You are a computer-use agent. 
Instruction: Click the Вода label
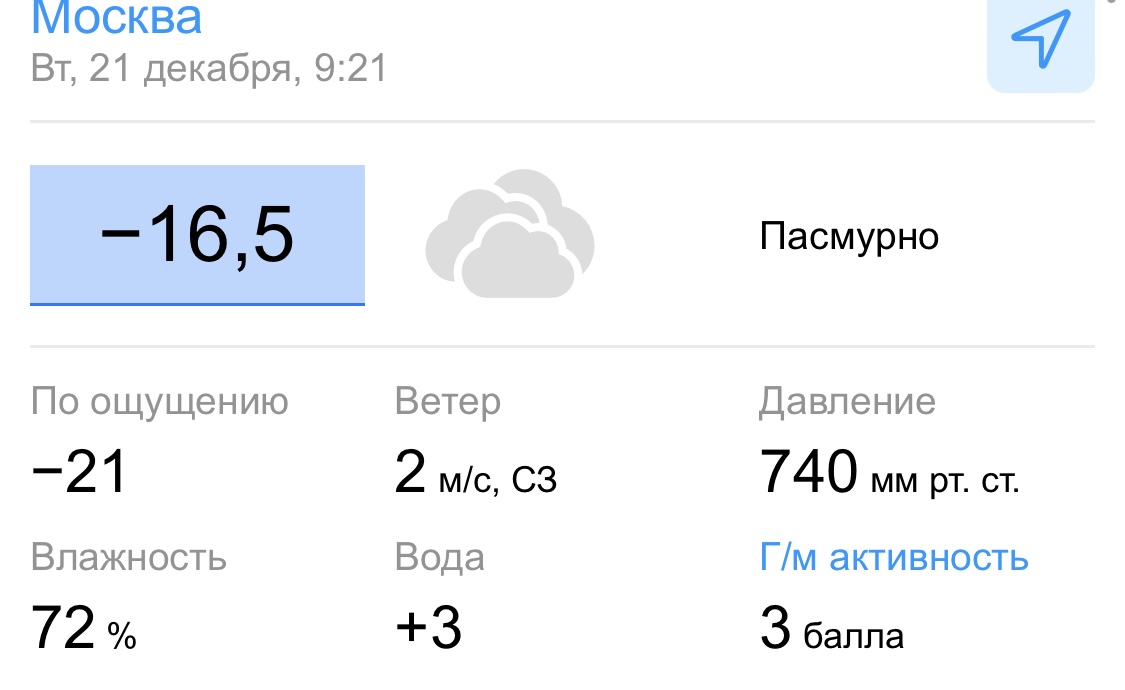440,557
